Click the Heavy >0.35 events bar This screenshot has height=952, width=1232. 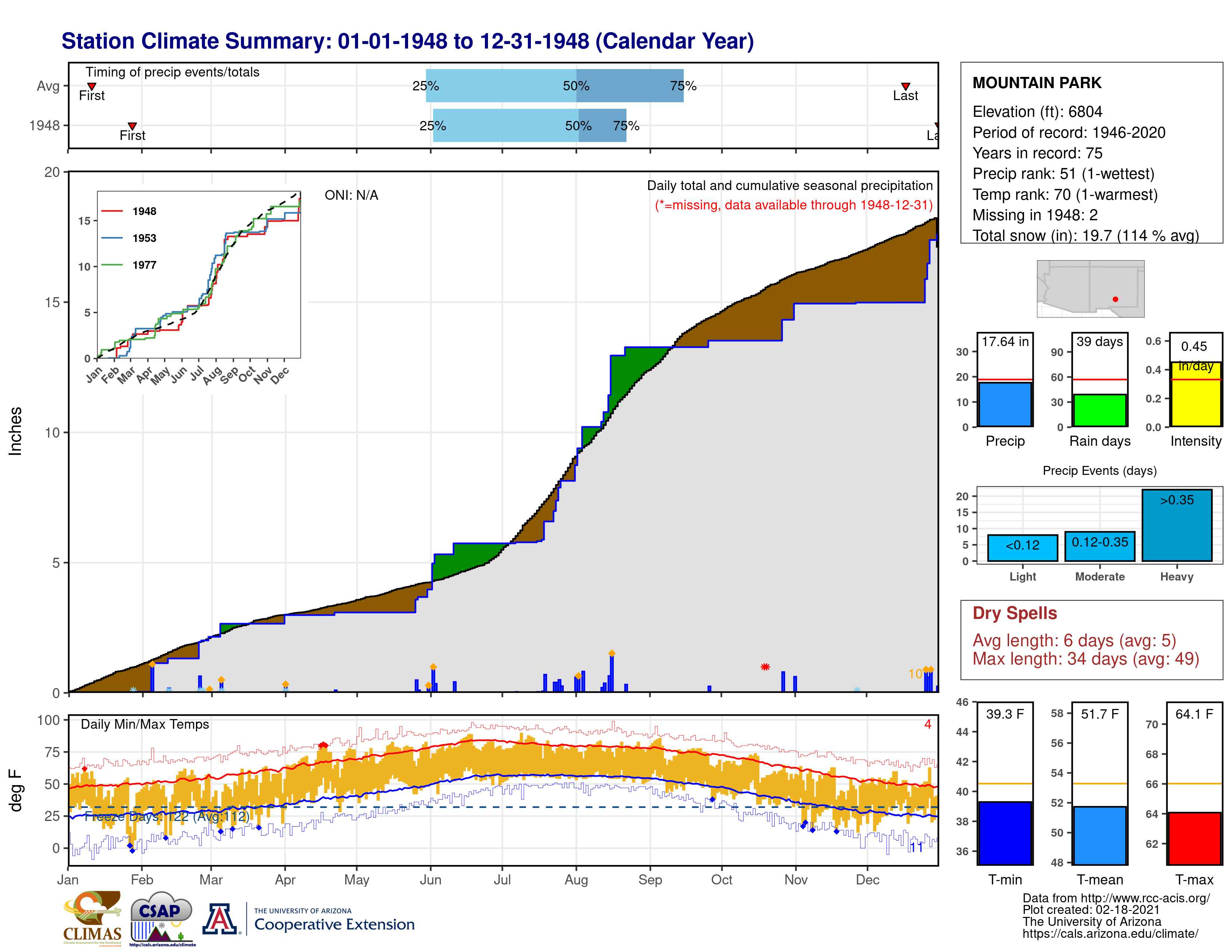coord(1177,525)
